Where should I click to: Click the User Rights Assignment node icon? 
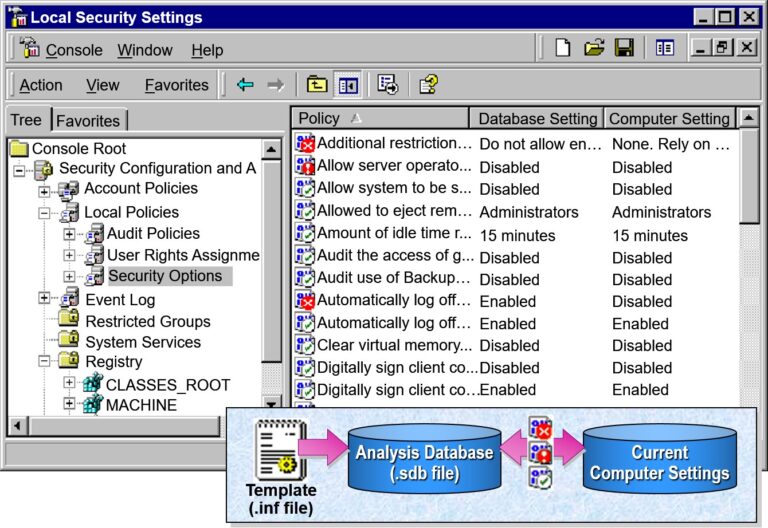94,255
